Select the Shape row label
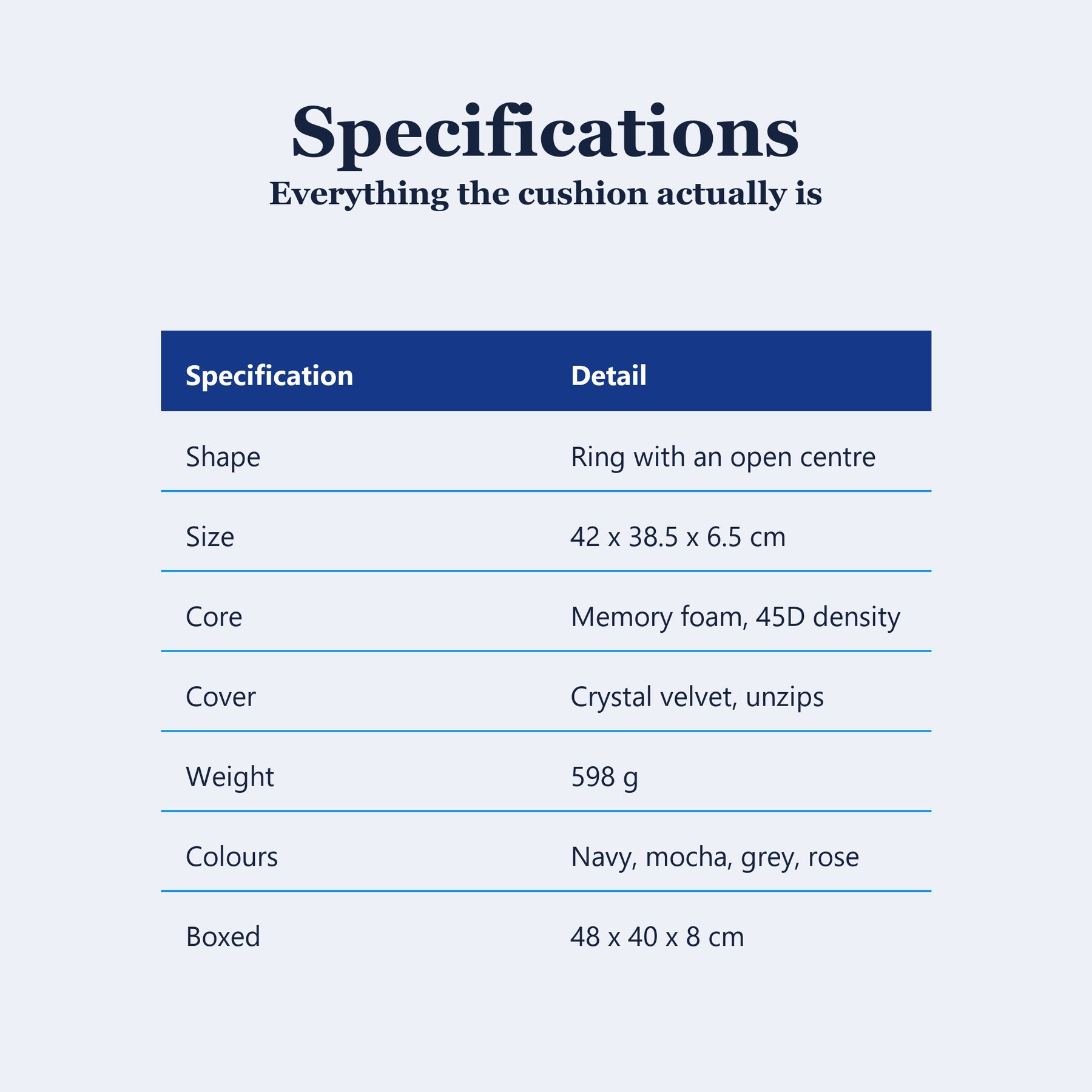 click(223, 457)
